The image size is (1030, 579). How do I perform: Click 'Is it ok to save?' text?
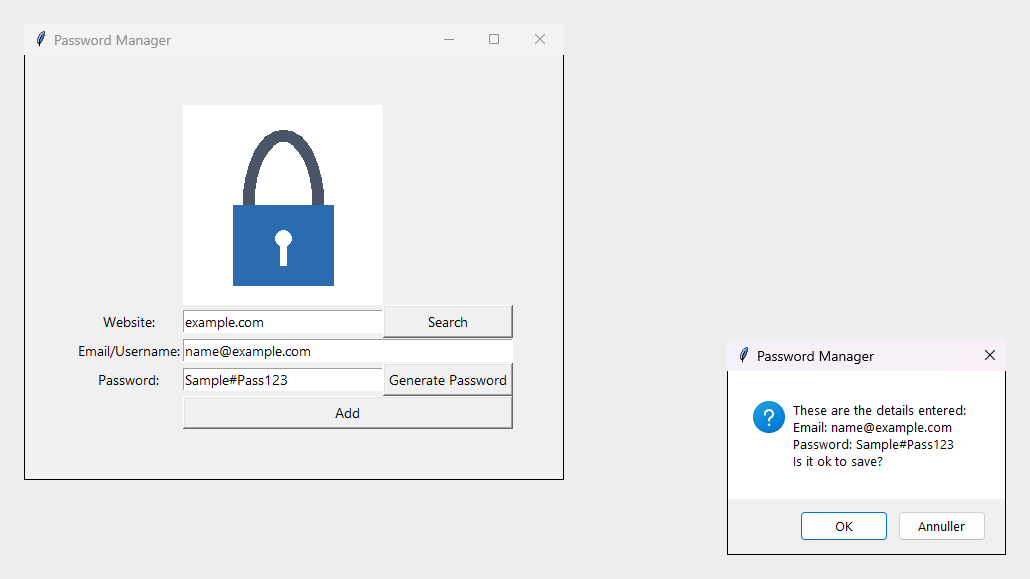(838, 462)
